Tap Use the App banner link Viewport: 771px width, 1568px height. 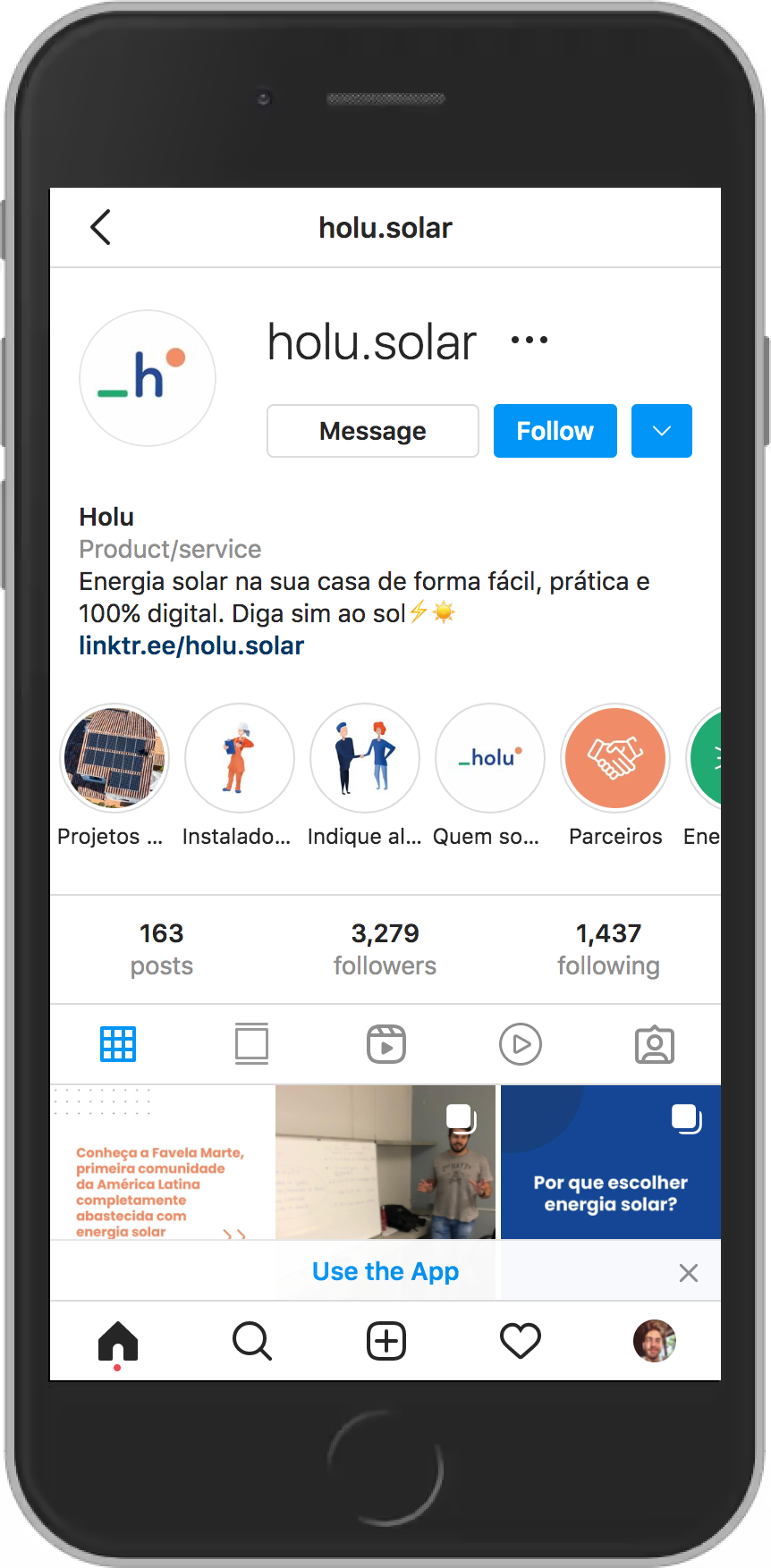[385, 1271]
